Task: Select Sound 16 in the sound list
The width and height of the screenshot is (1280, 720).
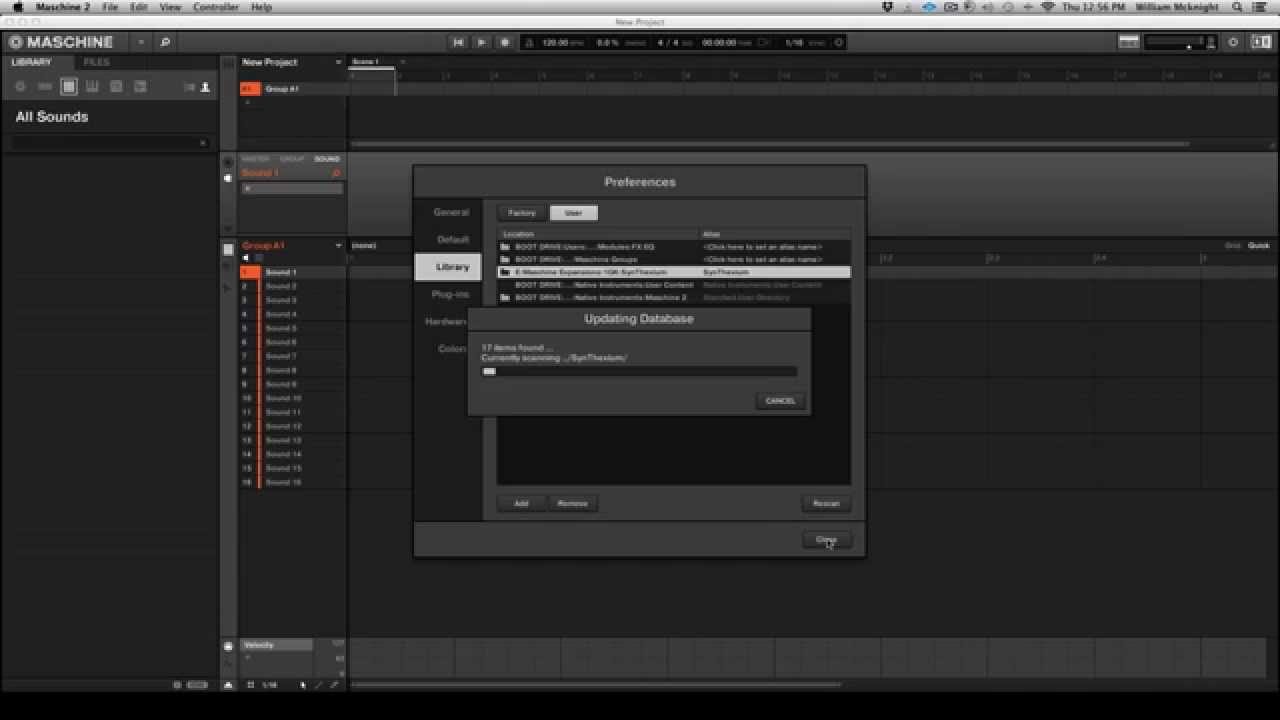Action: (x=294, y=482)
